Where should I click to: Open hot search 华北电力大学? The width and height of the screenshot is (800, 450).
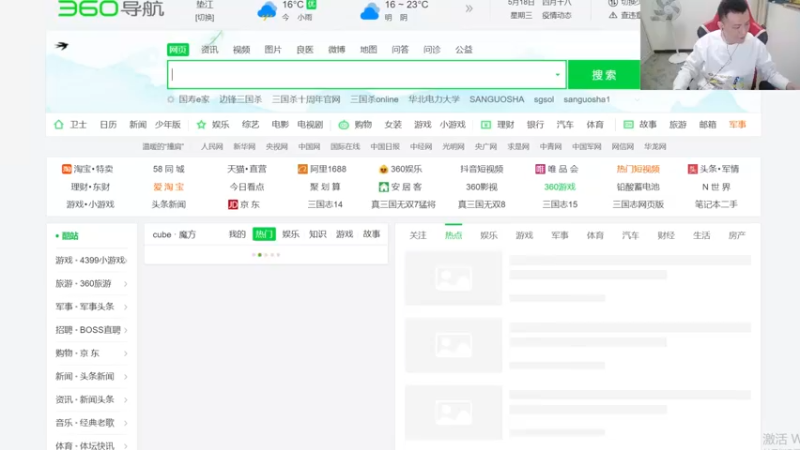434,99
